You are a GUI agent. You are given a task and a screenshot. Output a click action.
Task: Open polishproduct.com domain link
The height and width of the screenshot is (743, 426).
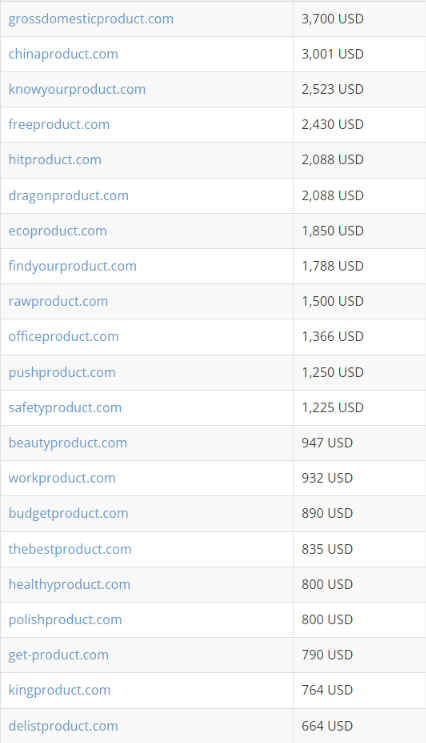coord(65,619)
